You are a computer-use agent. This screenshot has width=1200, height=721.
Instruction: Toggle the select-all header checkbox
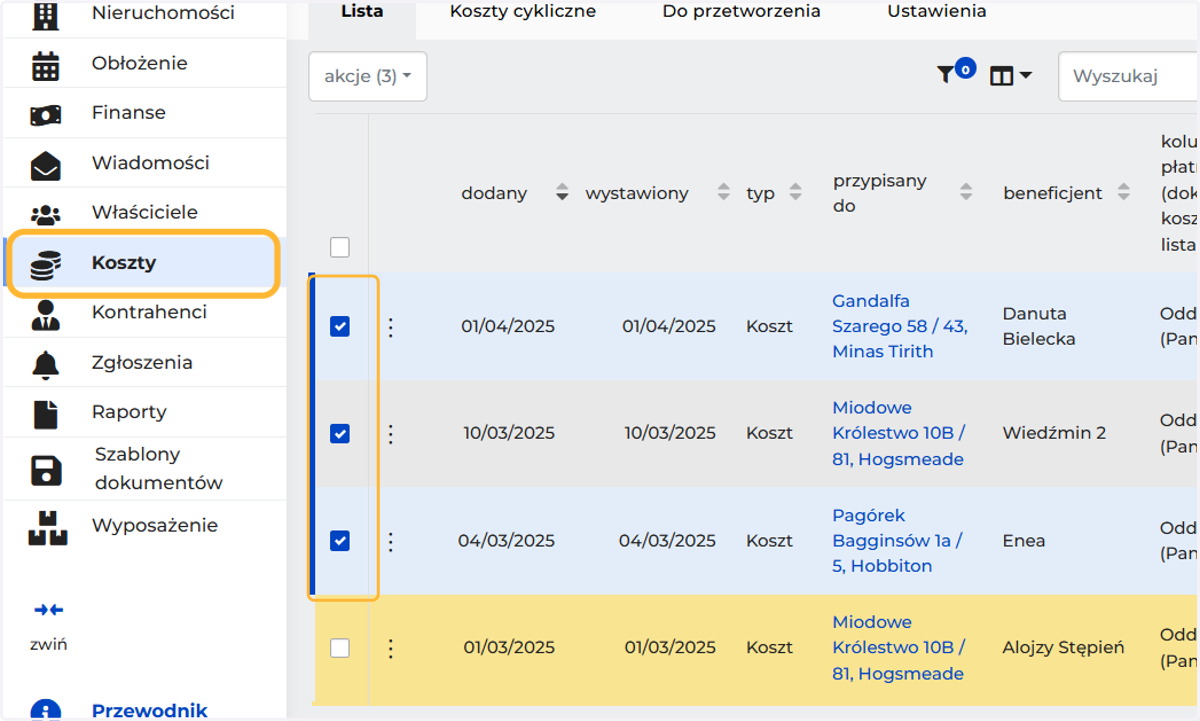point(340,247)
